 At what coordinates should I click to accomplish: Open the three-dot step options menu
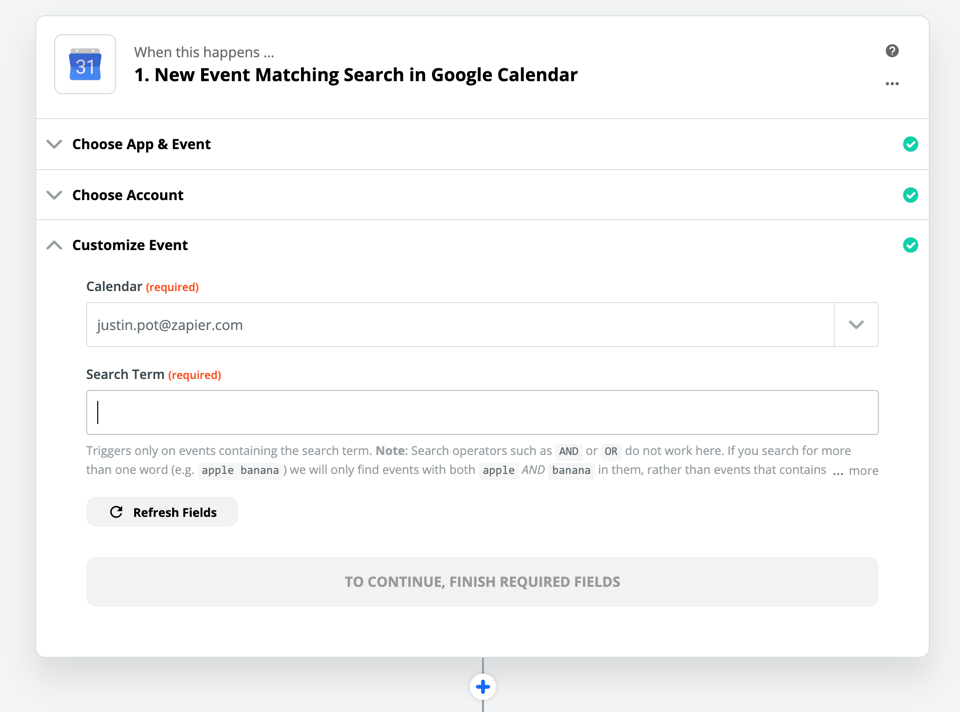point(892,83)
